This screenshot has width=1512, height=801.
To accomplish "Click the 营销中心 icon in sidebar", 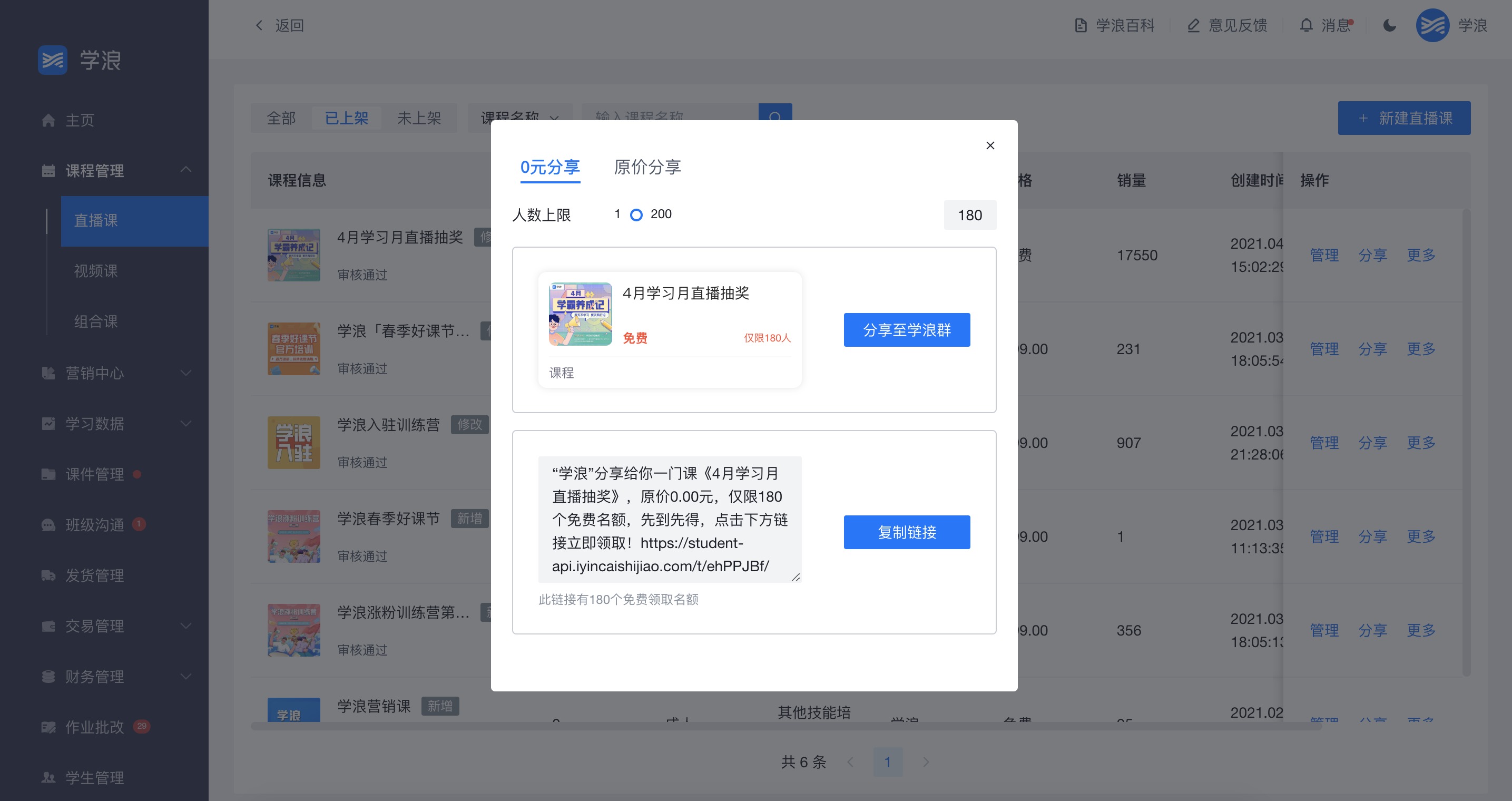I will 48,373.
